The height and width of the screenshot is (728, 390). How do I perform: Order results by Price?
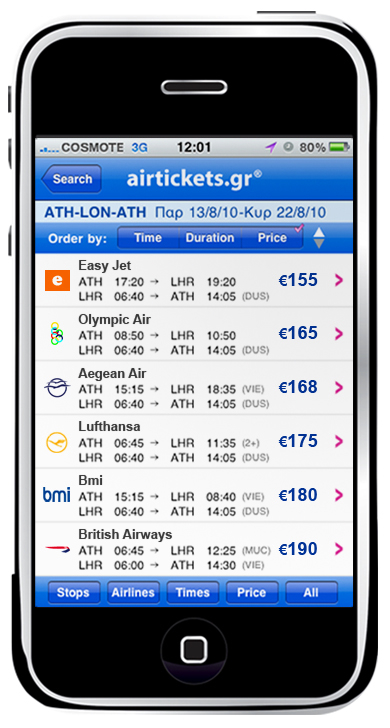(x=272, y=238)
